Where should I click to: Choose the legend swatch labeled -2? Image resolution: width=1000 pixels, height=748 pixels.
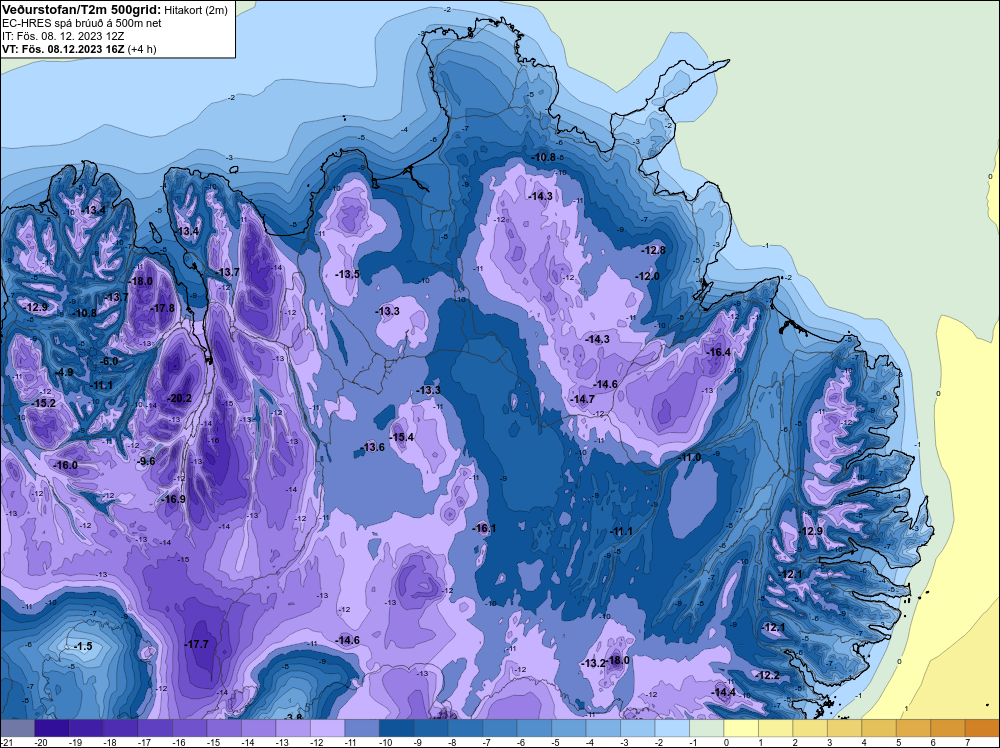coord(672,728)
